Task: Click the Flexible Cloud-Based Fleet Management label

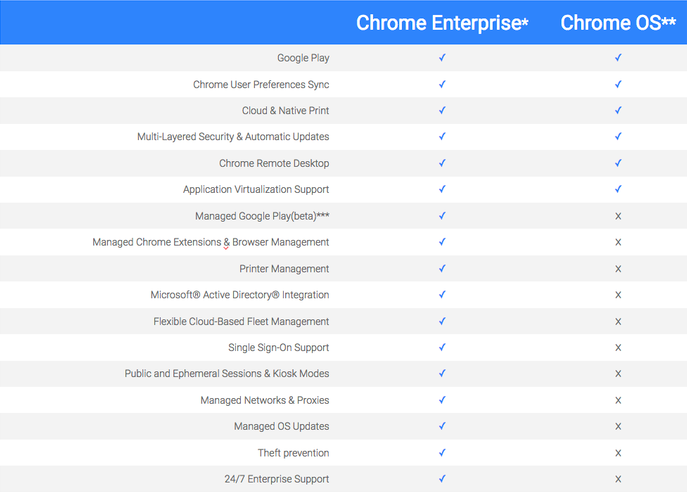Action: [x=241, y=322]
